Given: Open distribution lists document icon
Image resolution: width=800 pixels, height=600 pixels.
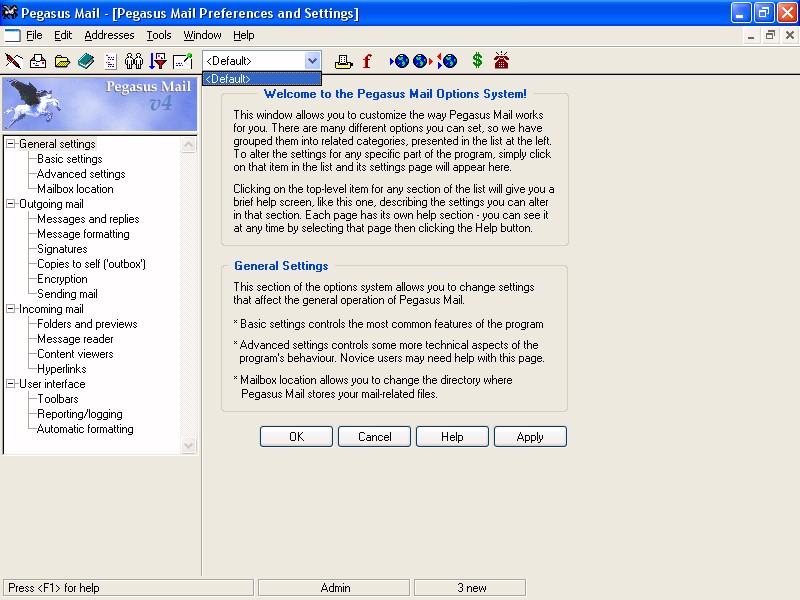Looking at the screenshot, I should coord(111,61).
